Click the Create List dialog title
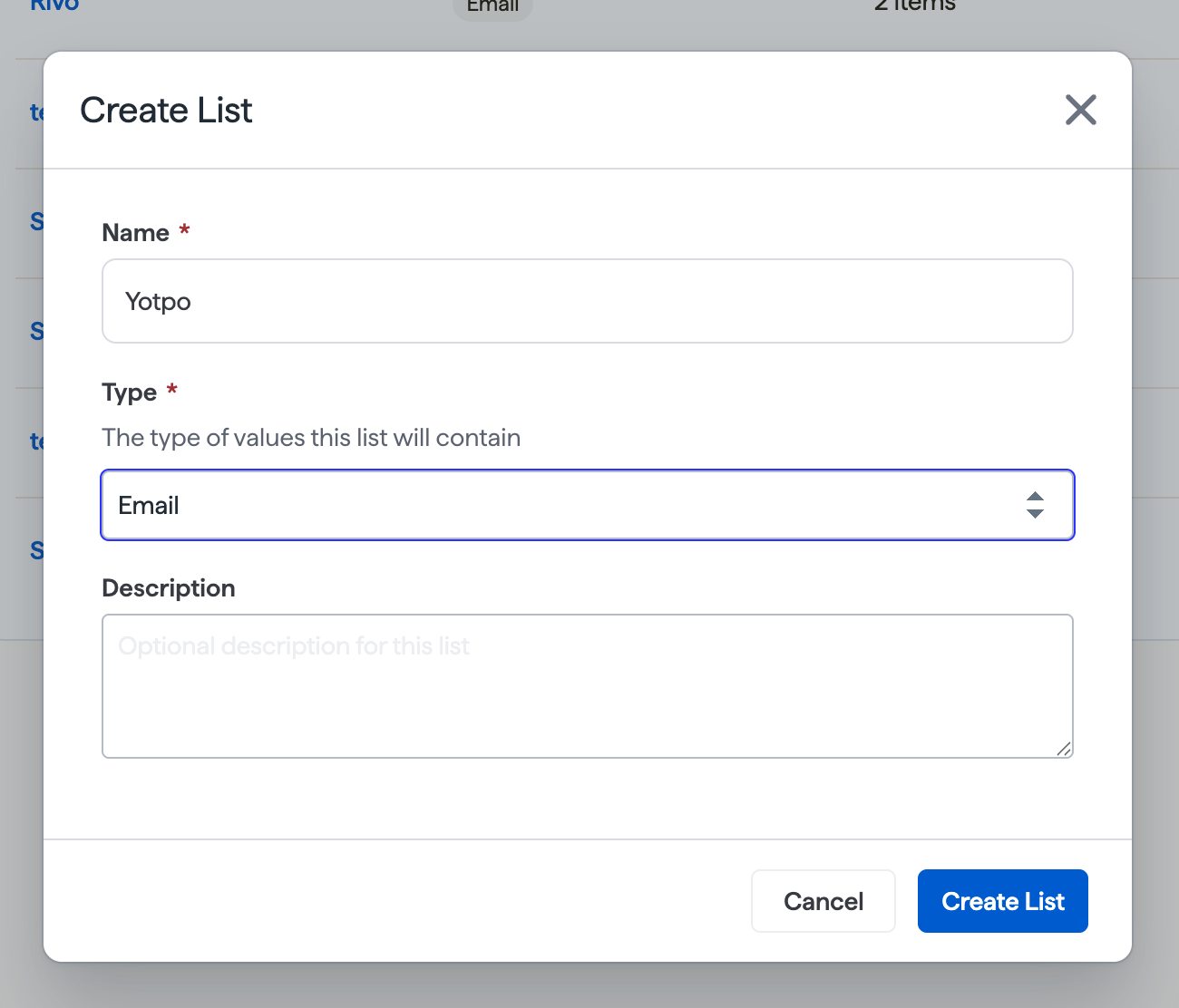1179x1008 pixels. 167,111
